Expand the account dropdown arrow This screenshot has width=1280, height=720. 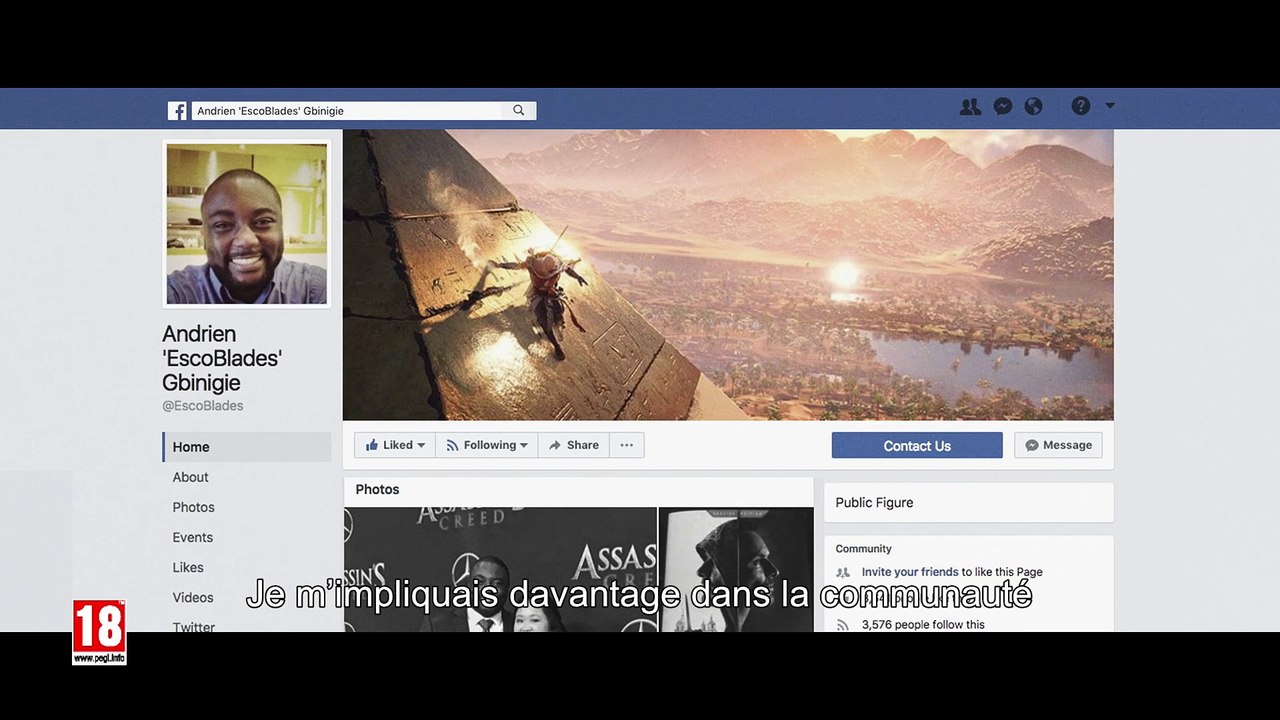[1109, 105]
